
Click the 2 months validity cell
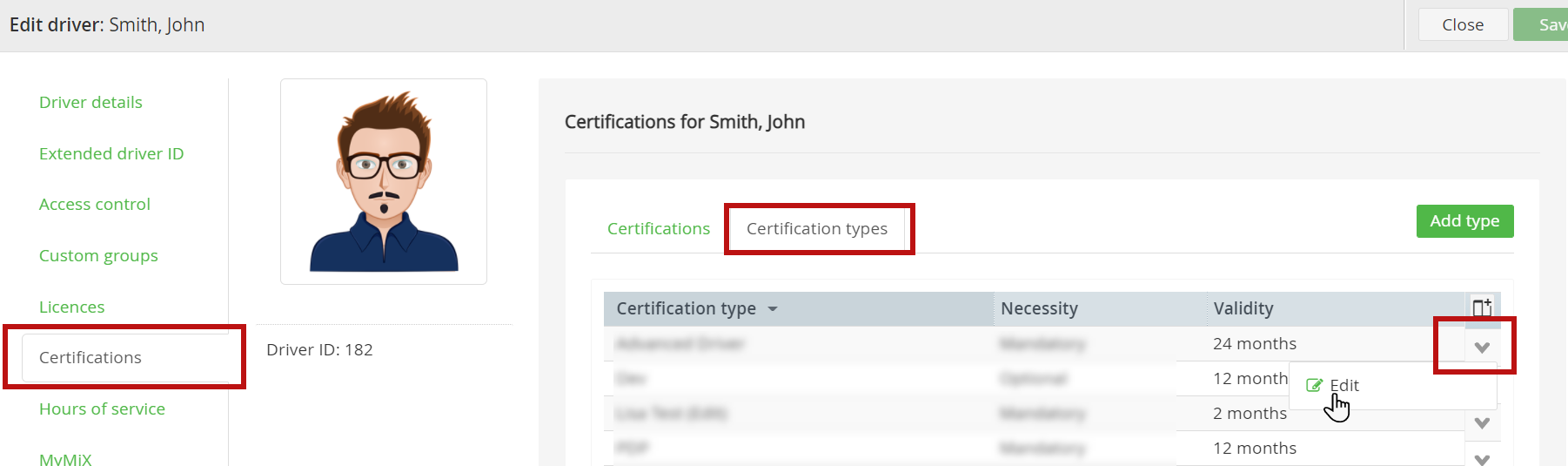click(1250, 413)
